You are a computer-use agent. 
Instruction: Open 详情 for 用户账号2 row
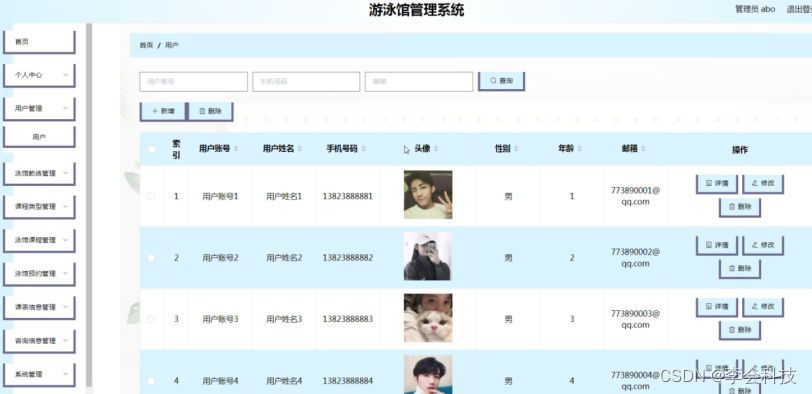(717, 245)
